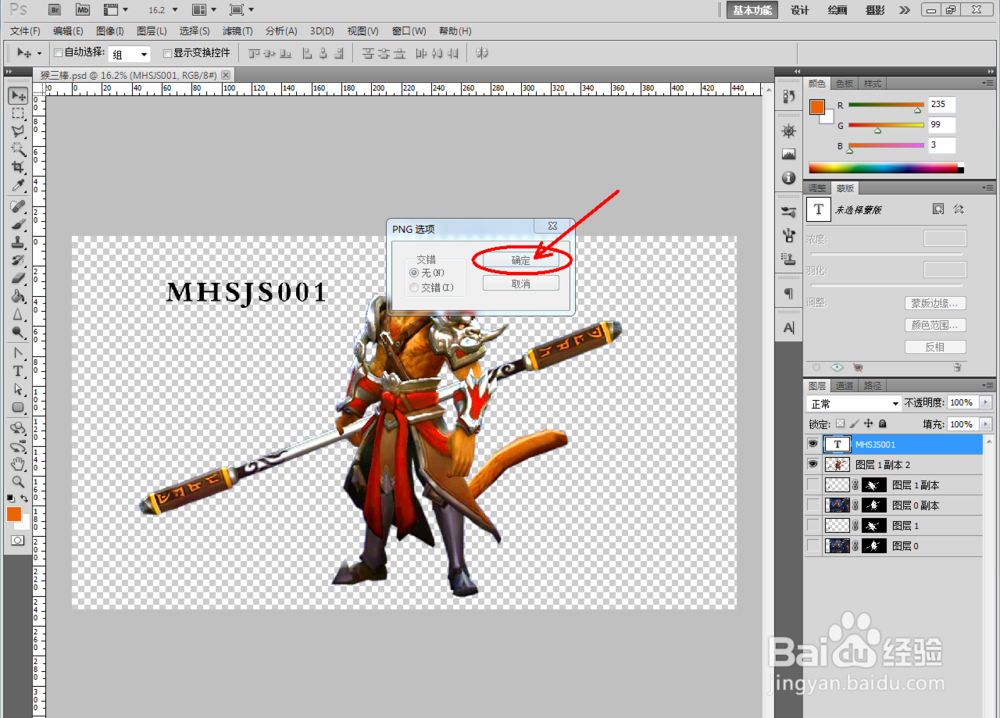
Task: Select the 3D Rotate tool
Action: pos(18,428)
